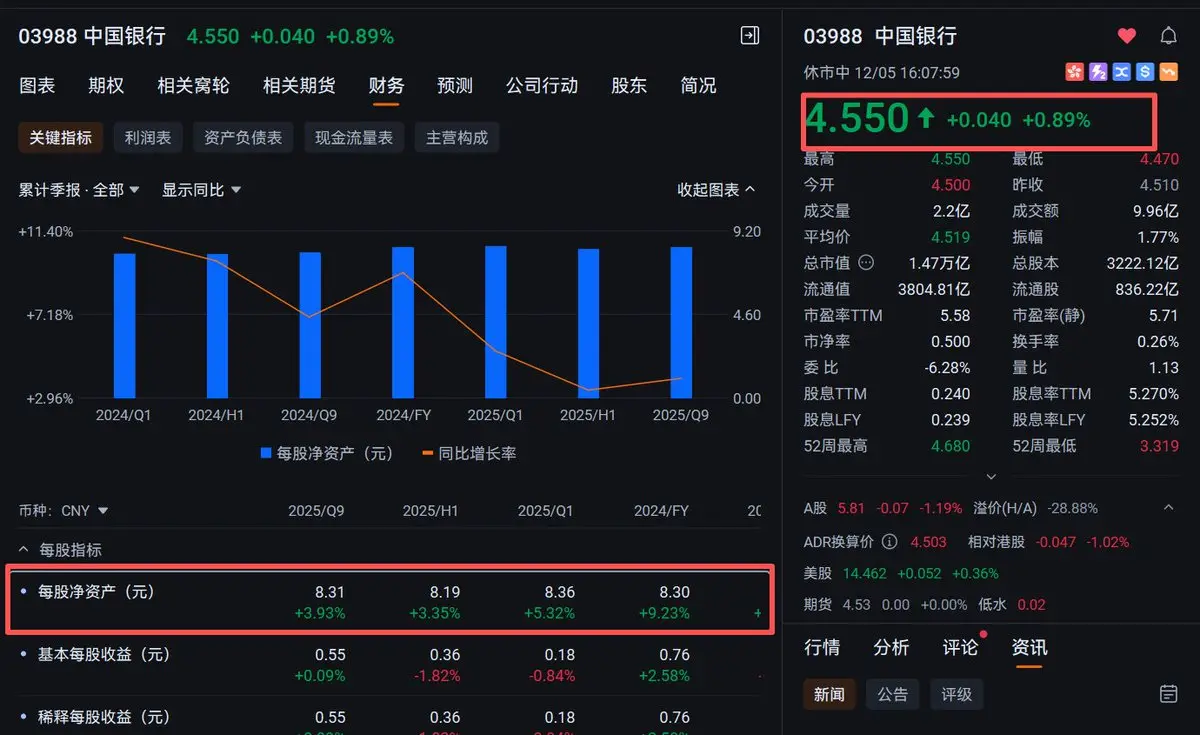Screen dimensions: 1200x735
Task: Collapse the A股 comparison section chevron
Action: (1168, 508)
